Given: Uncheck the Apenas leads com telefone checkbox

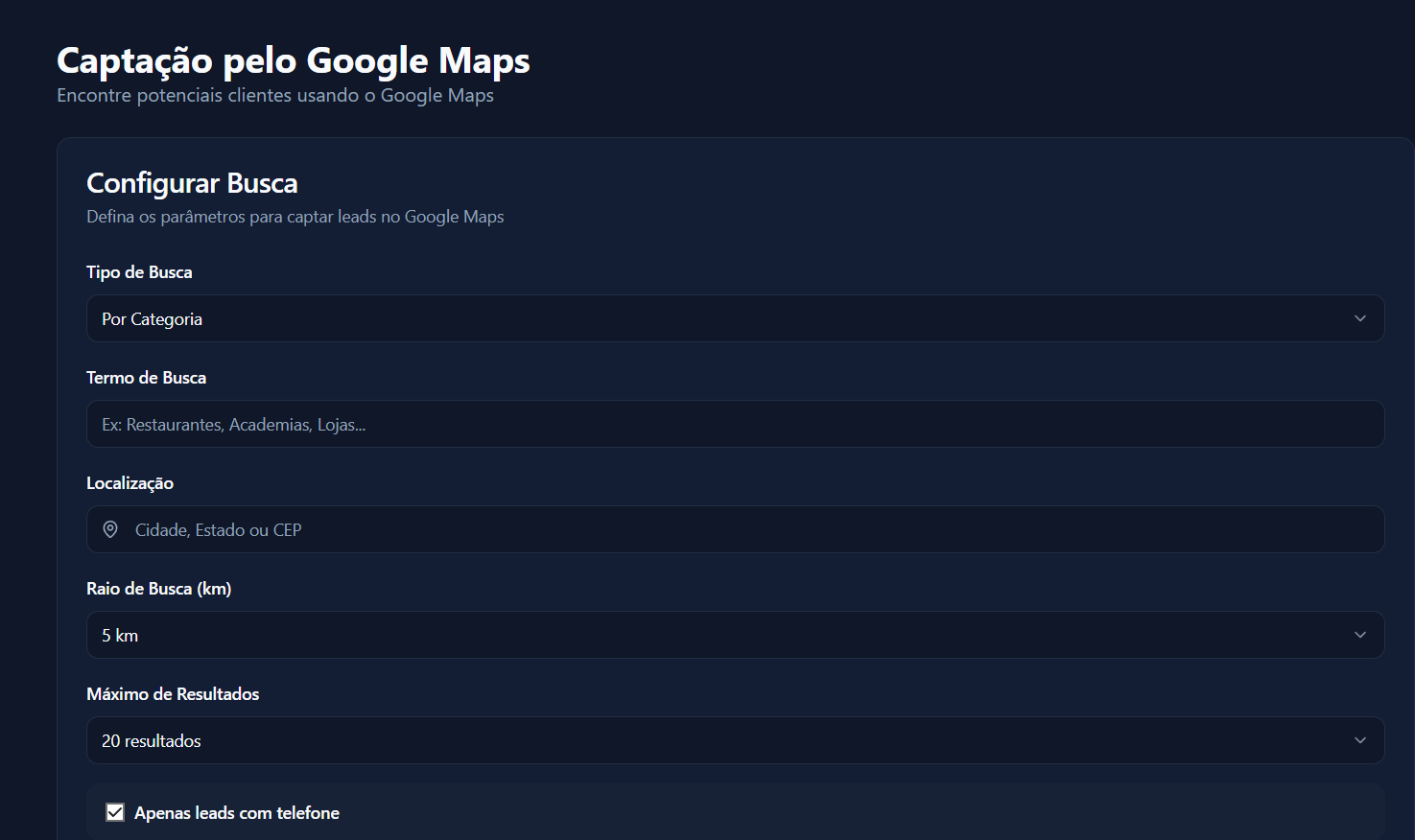Looking at the screenshot, I should (115, 812).
